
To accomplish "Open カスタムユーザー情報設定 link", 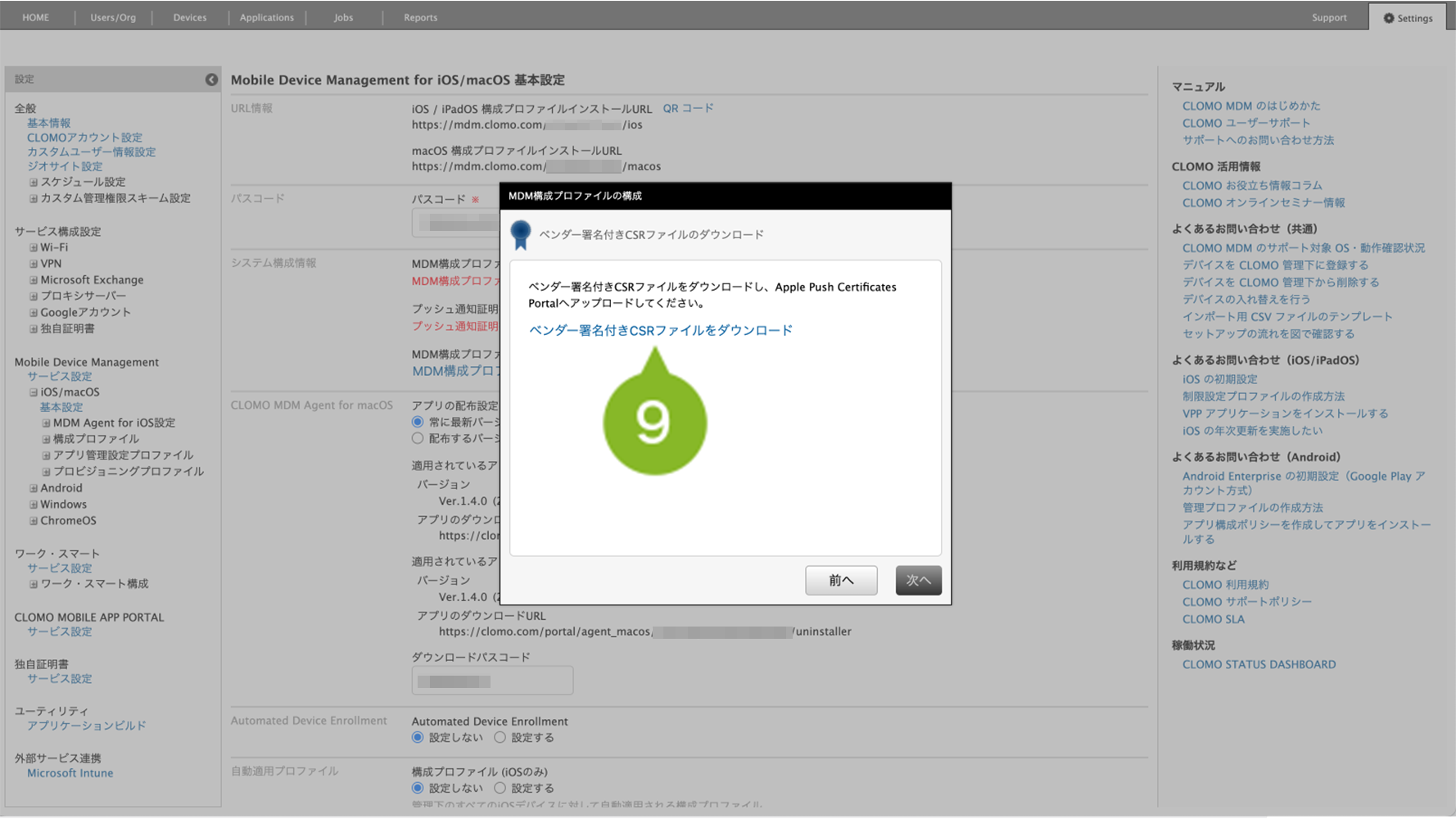I will click(92, 152).
